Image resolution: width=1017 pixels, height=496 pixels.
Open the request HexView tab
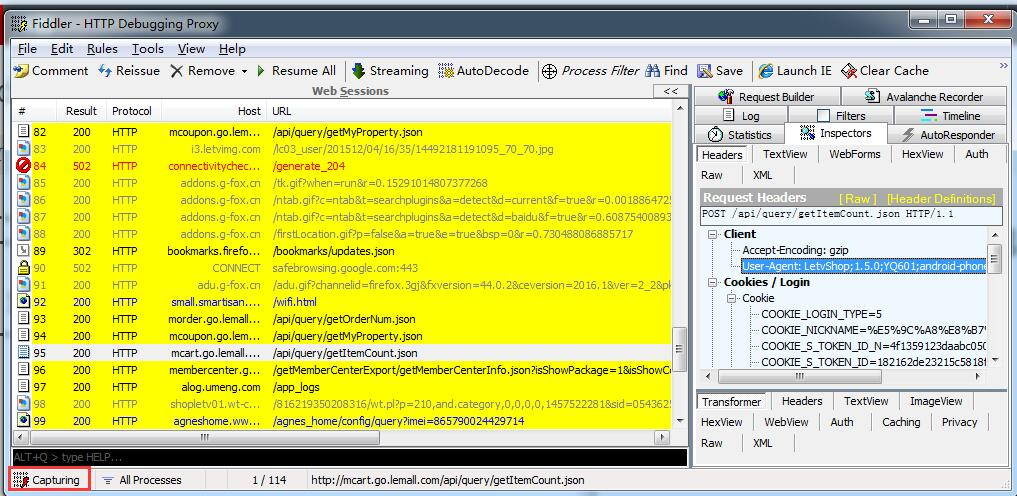922,154
